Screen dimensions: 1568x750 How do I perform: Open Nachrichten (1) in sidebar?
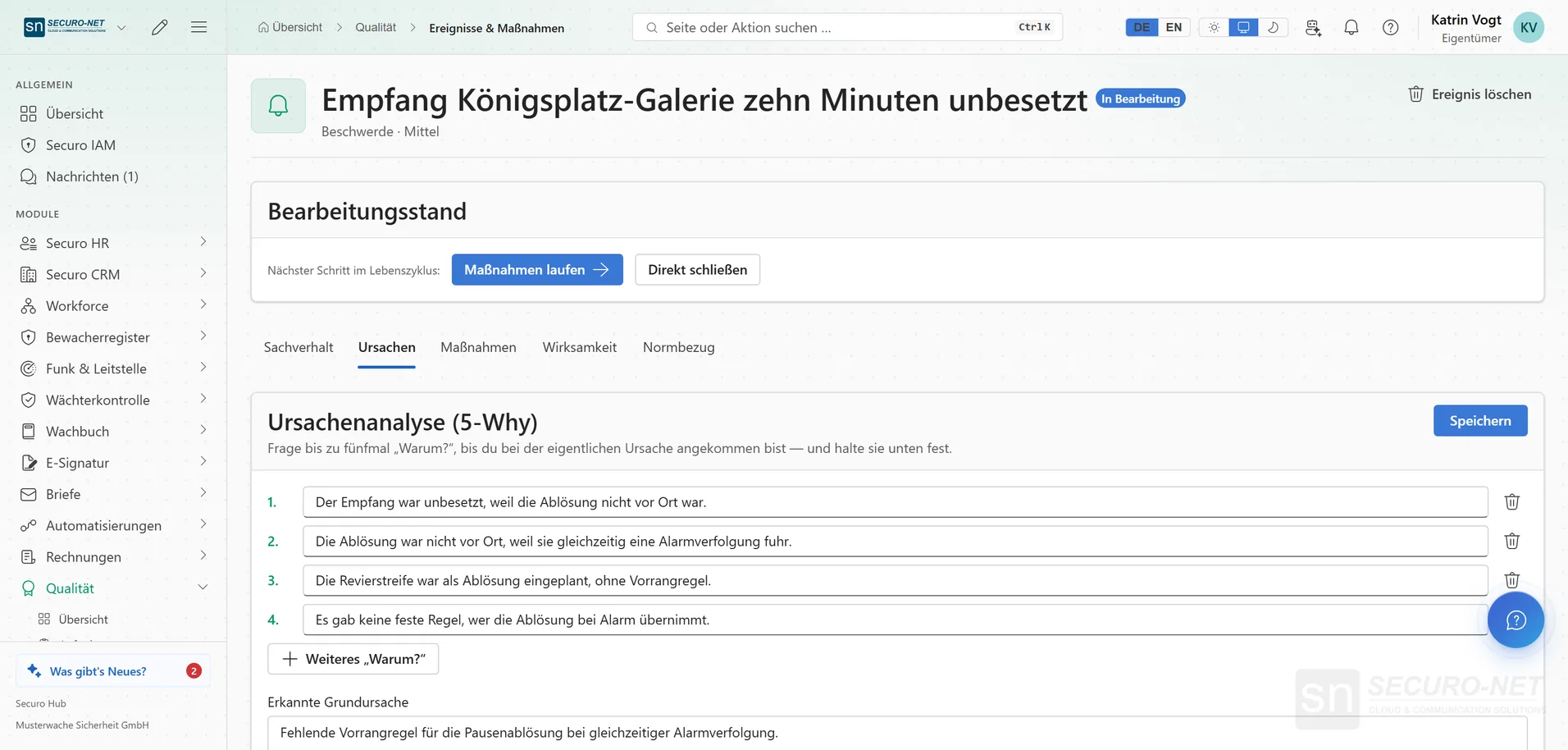tap(92, 176)
